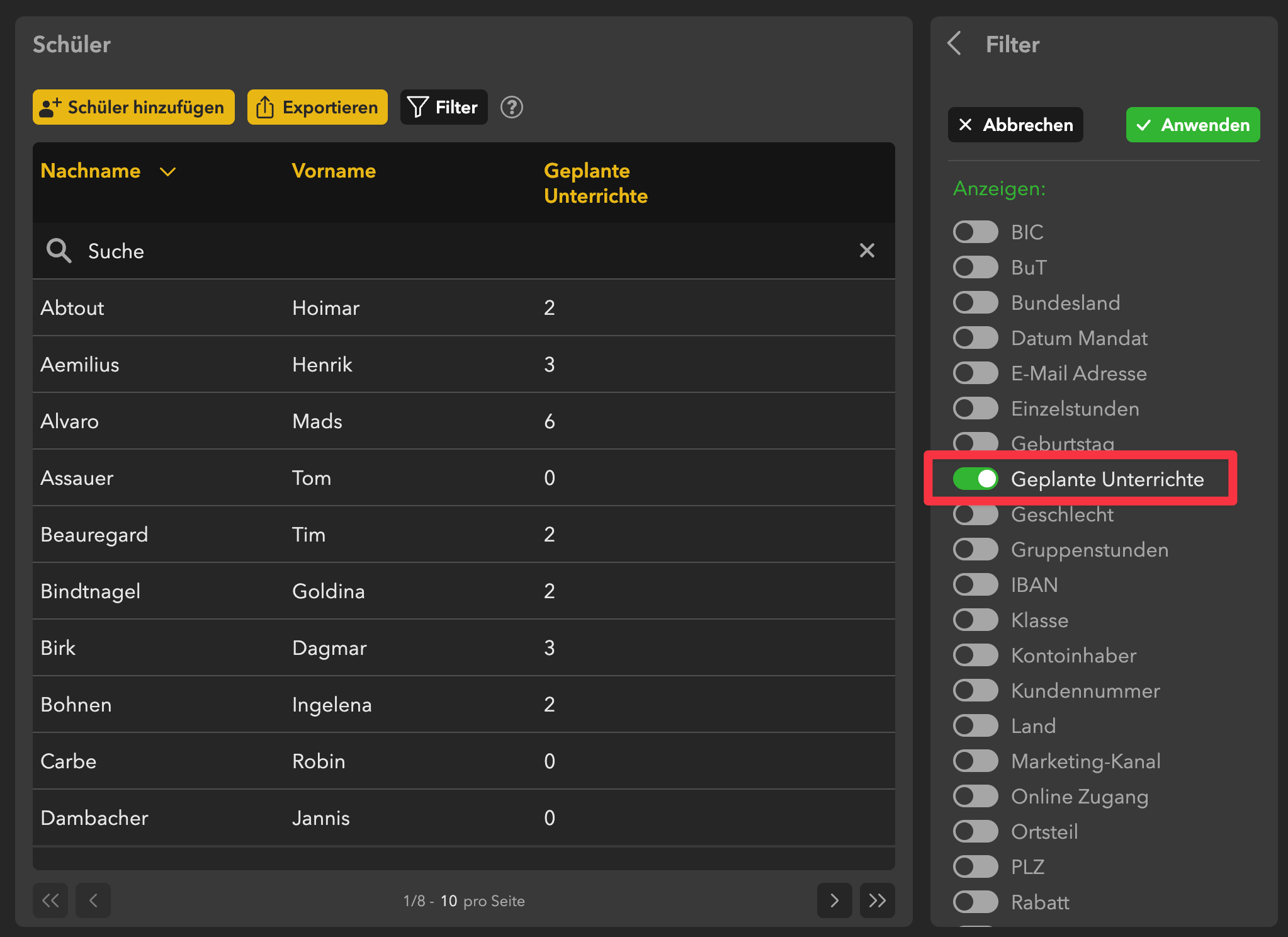Image resolution: width=1288 pixels, height=937 pixels.
Task: Clear search with the X icon
Action: [x=867, y=251]
